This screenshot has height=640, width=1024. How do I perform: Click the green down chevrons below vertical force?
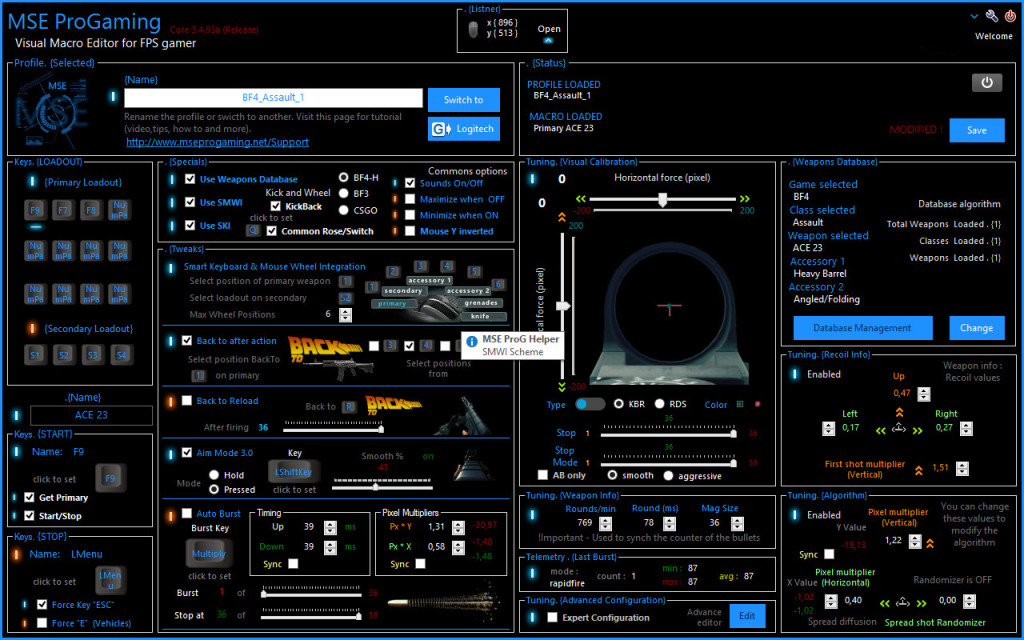point(561,387)
